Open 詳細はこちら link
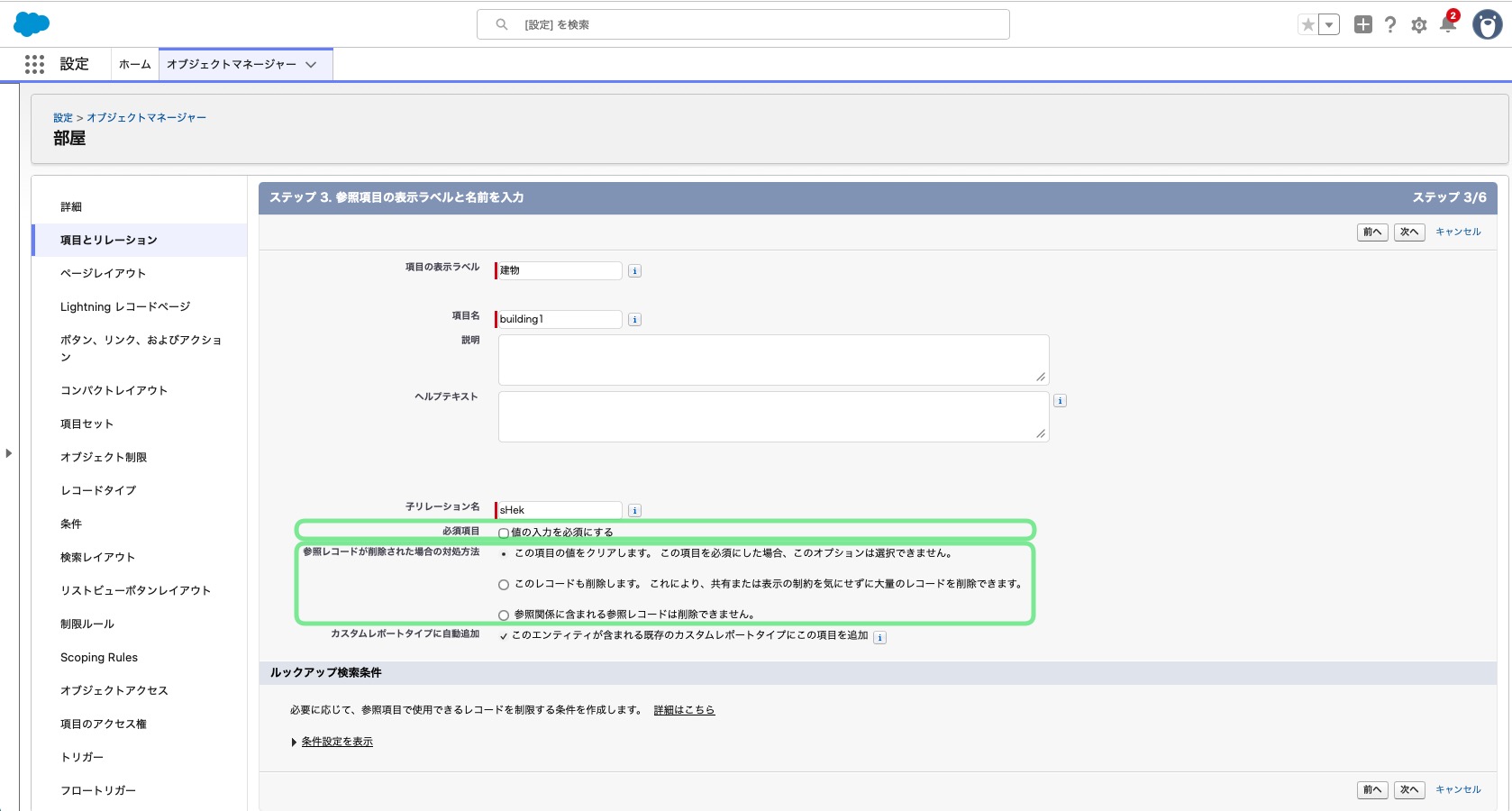The image size is (1512, 811). (x=684, y=710)
